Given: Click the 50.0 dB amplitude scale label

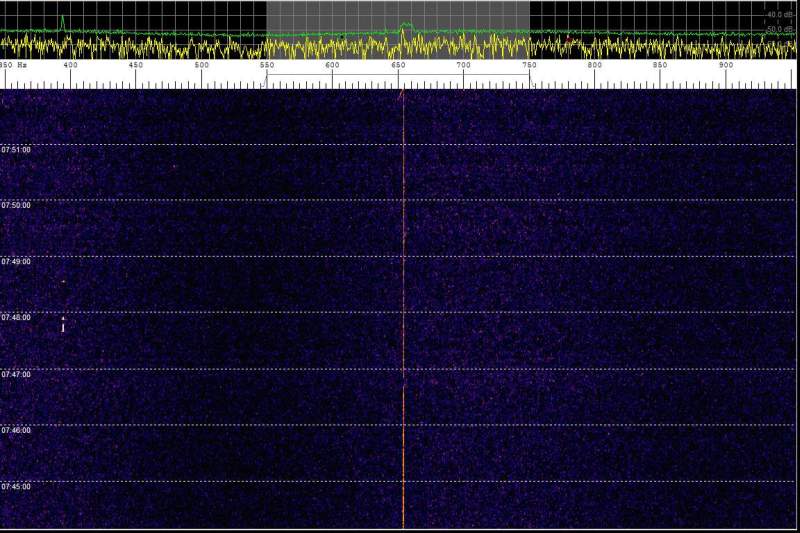Looking at the screenshot, I should click(778, 29).
